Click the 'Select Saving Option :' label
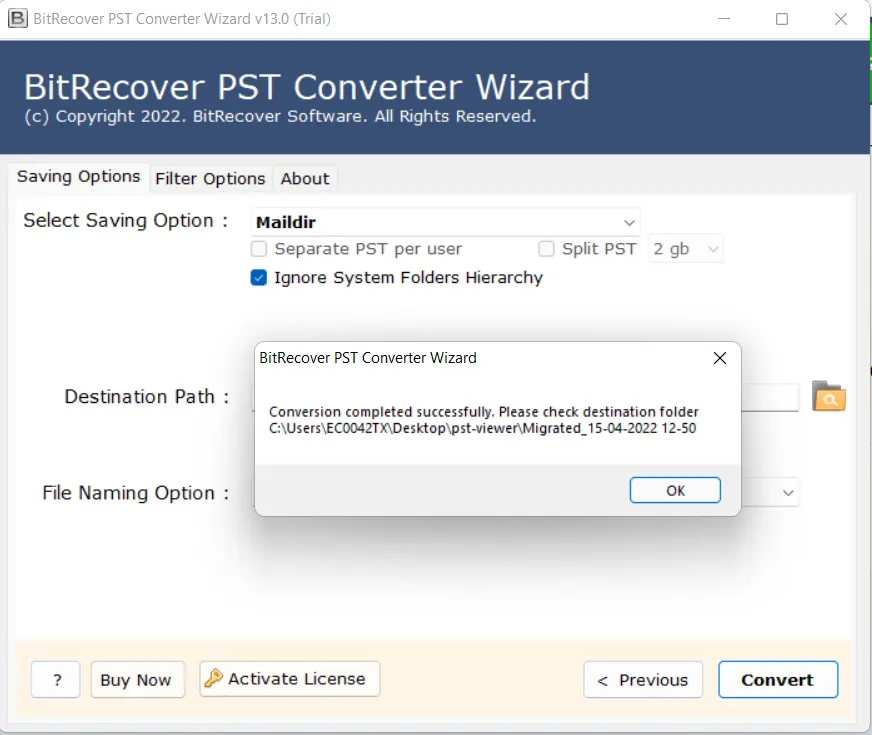Image resolution: width=872 pixels, height=735 pixels. coord(126,220)
